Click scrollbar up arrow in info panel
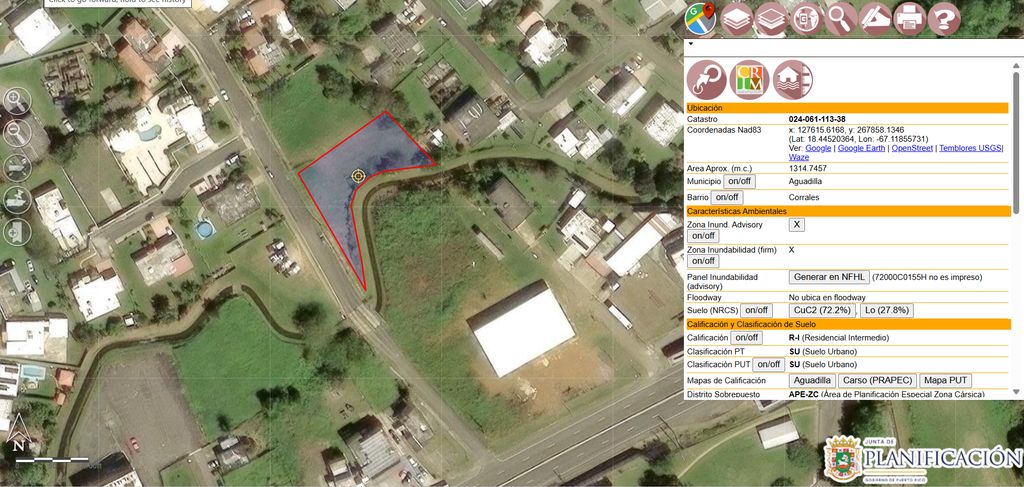This screenshot has width=1024, height=487. [1017, 65]
